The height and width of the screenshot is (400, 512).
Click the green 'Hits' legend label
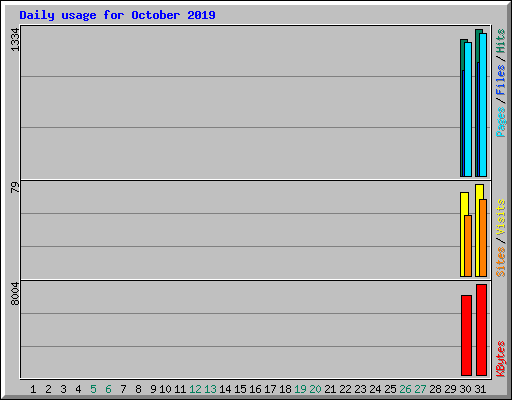[500, 41]
